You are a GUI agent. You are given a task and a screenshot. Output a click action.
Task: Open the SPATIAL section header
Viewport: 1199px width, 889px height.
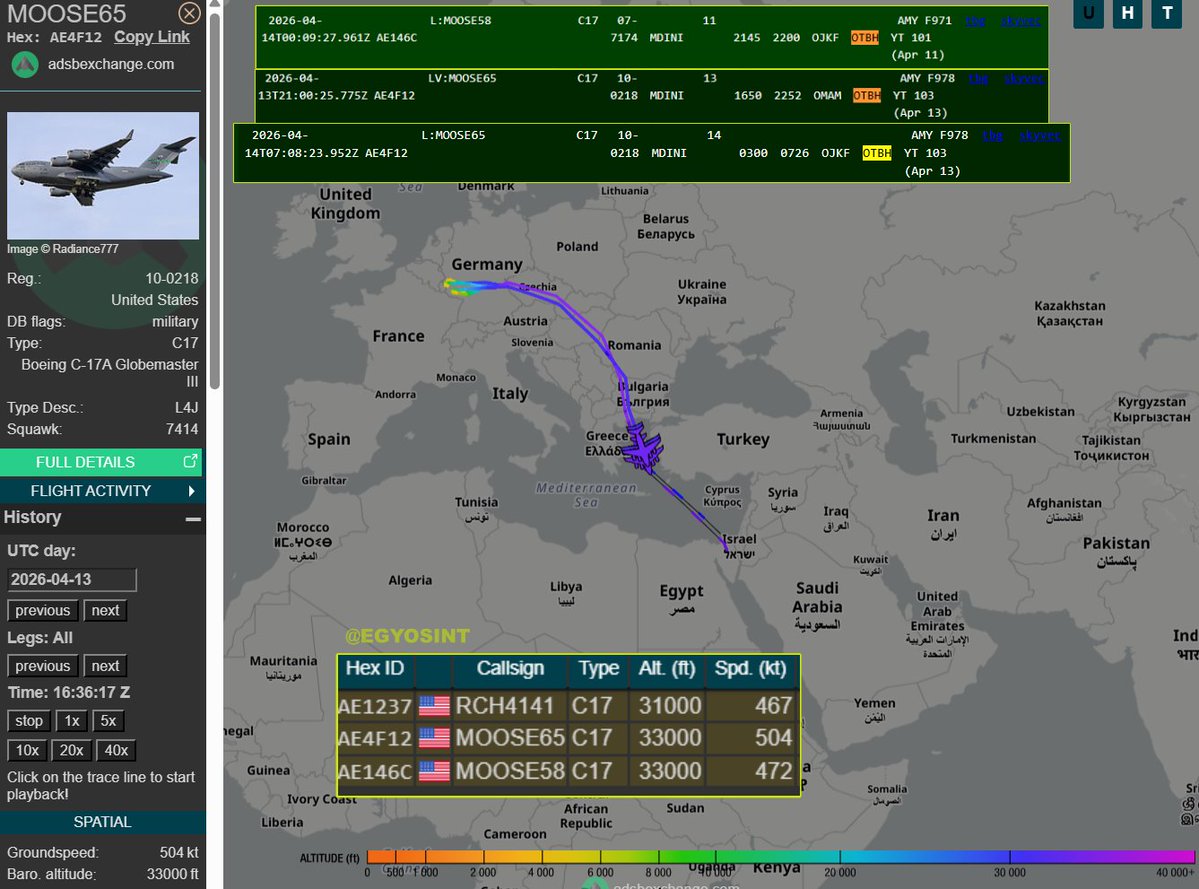(102, 822)
